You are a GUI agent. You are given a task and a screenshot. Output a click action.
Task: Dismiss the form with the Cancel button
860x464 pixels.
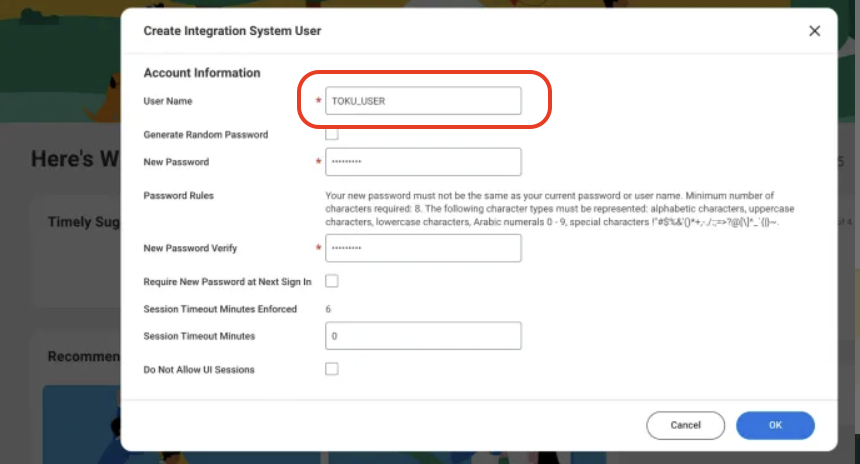[686, 425]
